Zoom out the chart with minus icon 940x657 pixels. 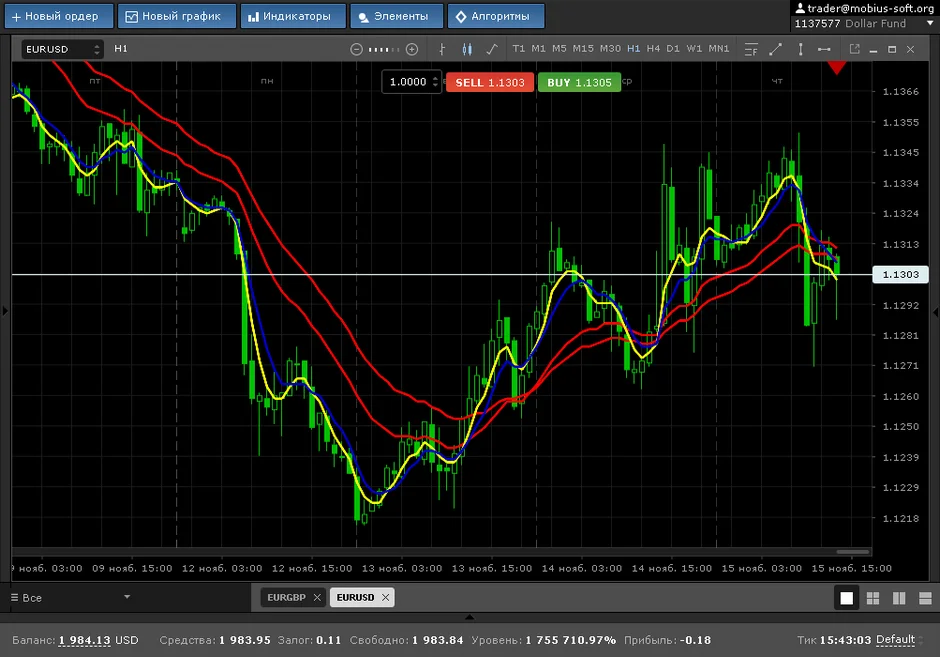coord(356,49)
